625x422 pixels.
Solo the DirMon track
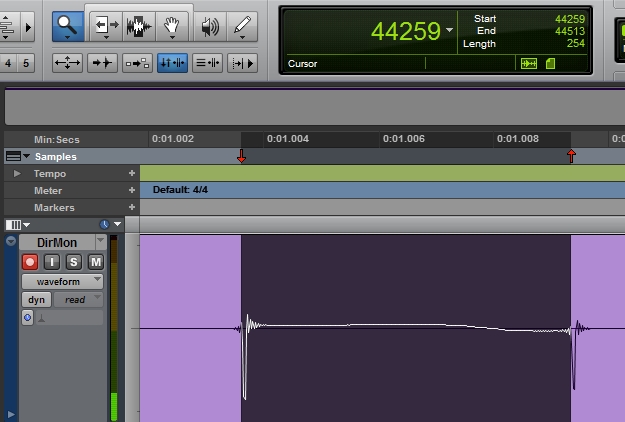(x=74, y=262)
